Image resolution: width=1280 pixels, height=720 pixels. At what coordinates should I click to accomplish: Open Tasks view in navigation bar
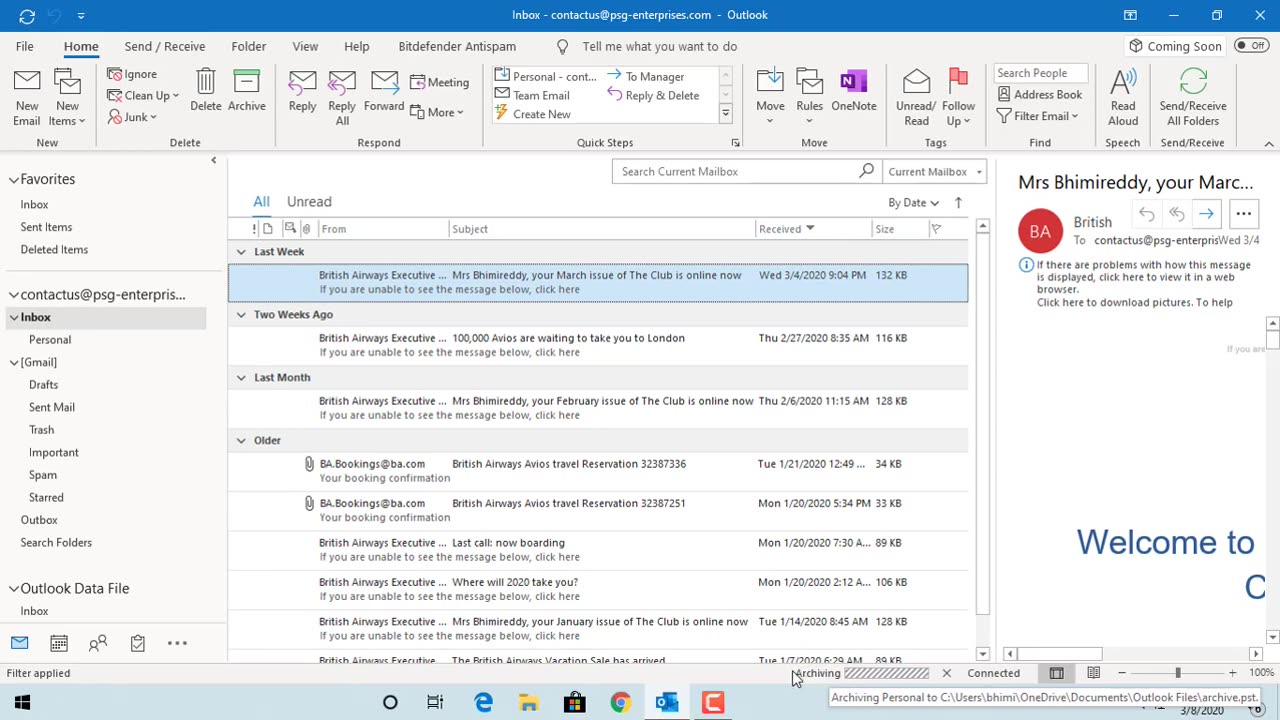138,643
